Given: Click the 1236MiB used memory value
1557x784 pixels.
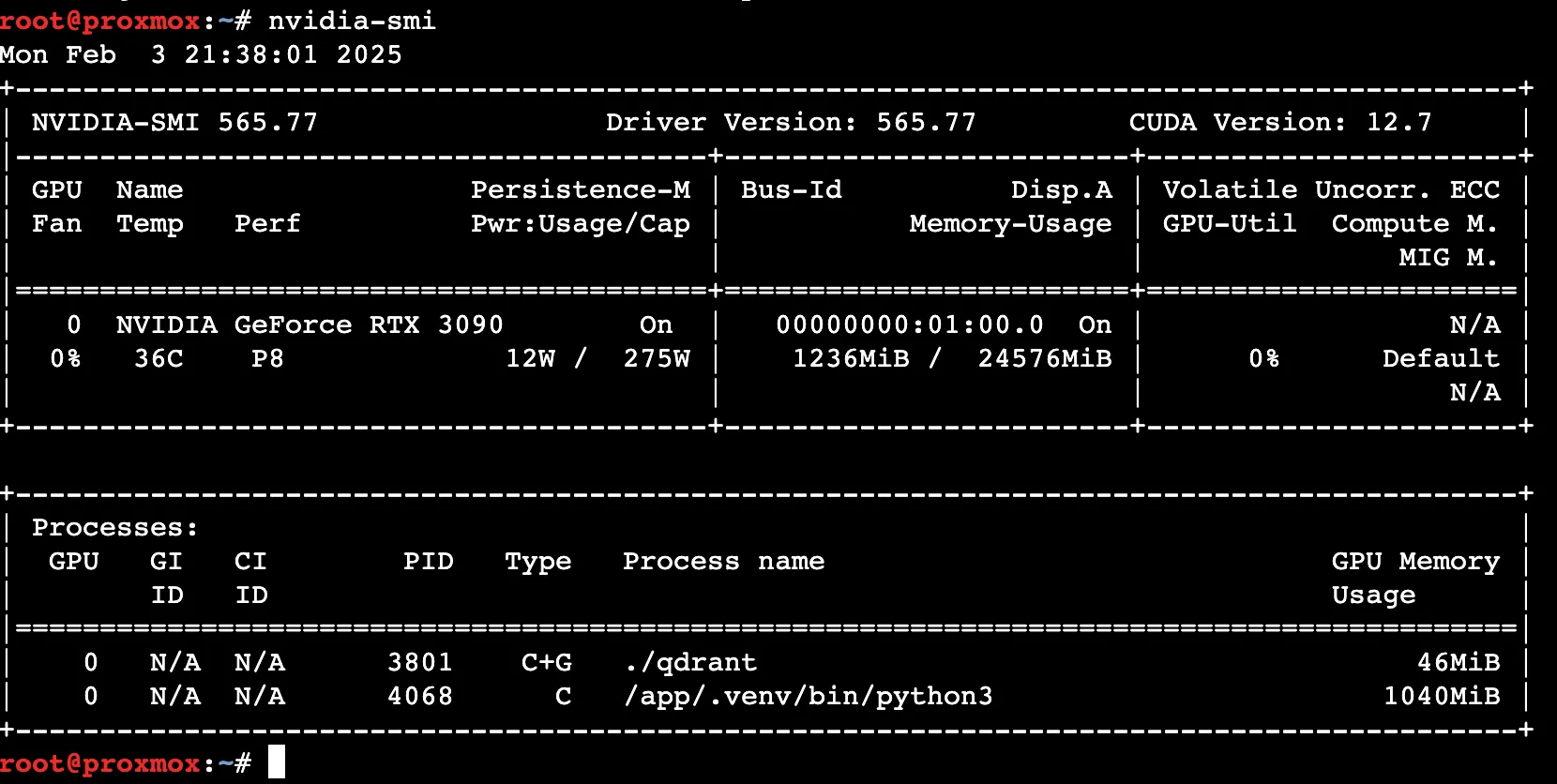Looking at the screenshot, I should click(x=851, y=358).
